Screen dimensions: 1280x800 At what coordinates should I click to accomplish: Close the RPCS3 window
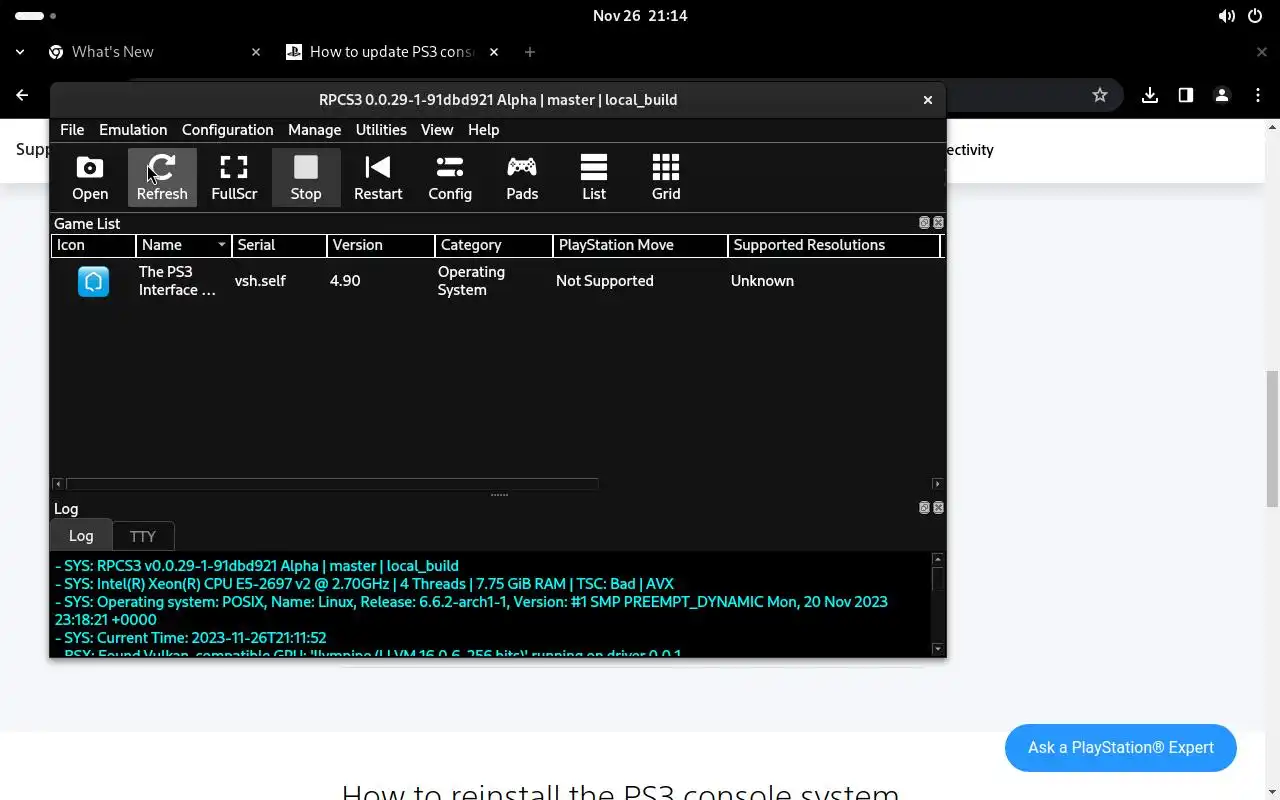[928, 100]
